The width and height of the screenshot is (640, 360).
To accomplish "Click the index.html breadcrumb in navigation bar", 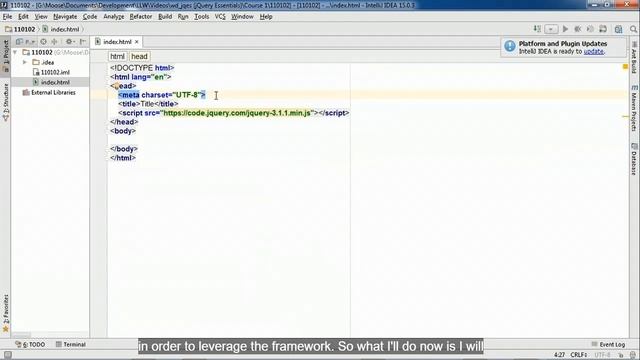I will point(61,29).
